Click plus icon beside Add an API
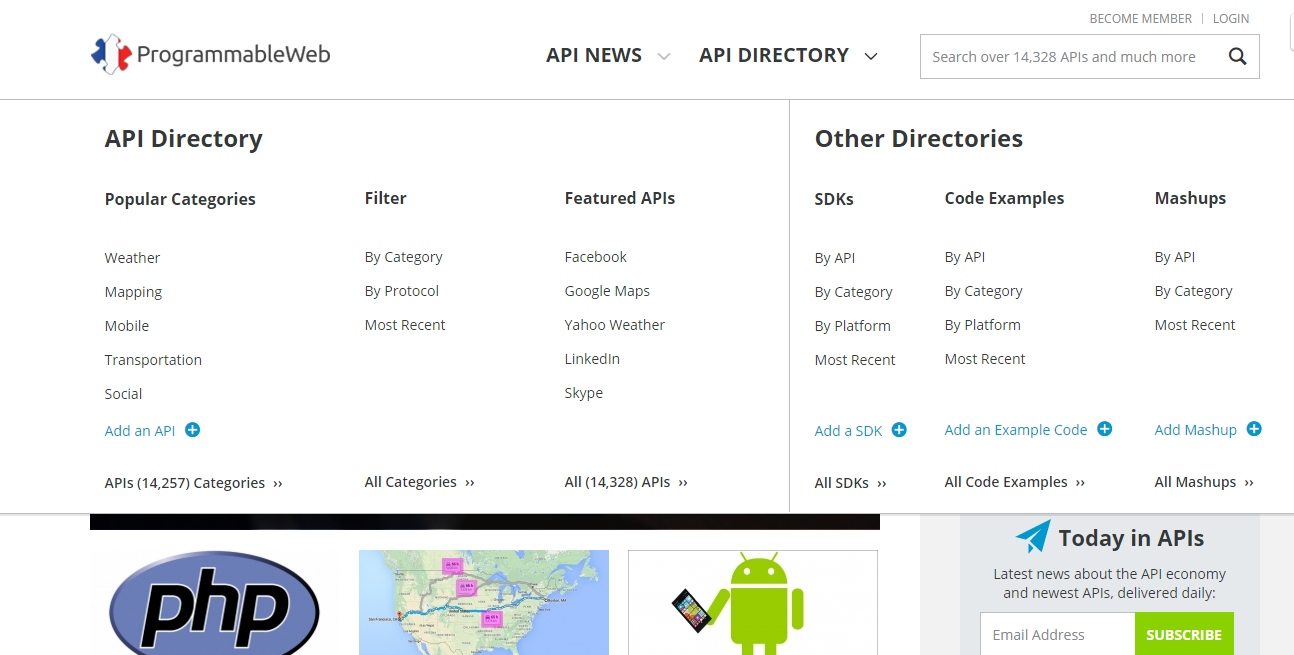1294x655 pixels. tap(193, 430)
